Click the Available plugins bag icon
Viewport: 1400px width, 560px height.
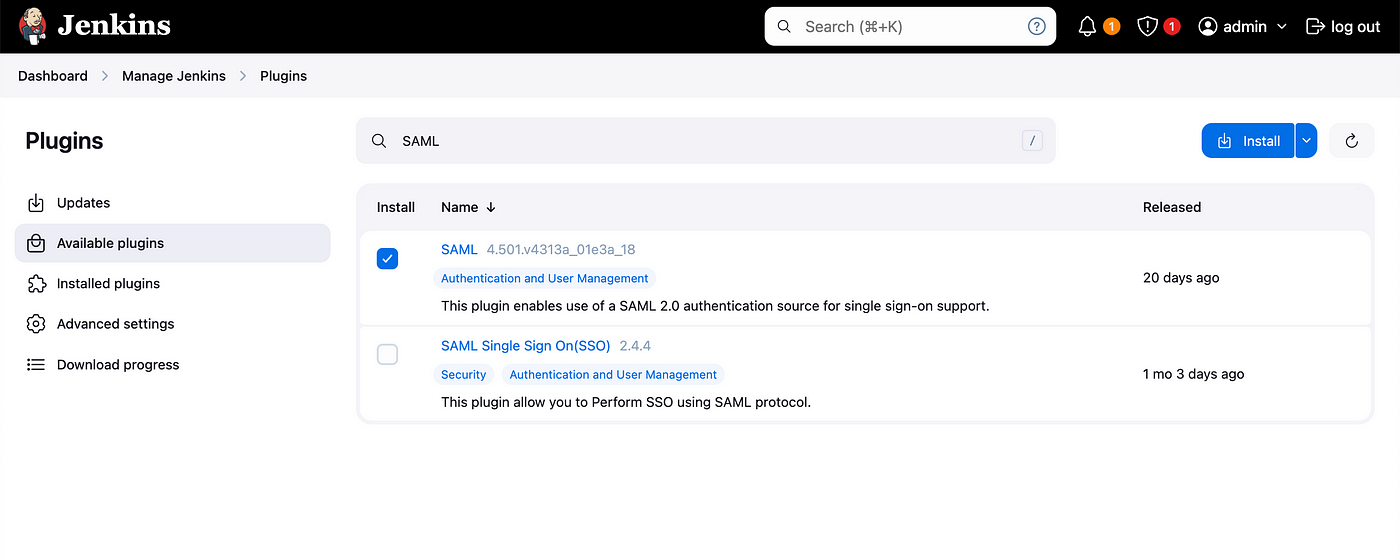(36, 243)
